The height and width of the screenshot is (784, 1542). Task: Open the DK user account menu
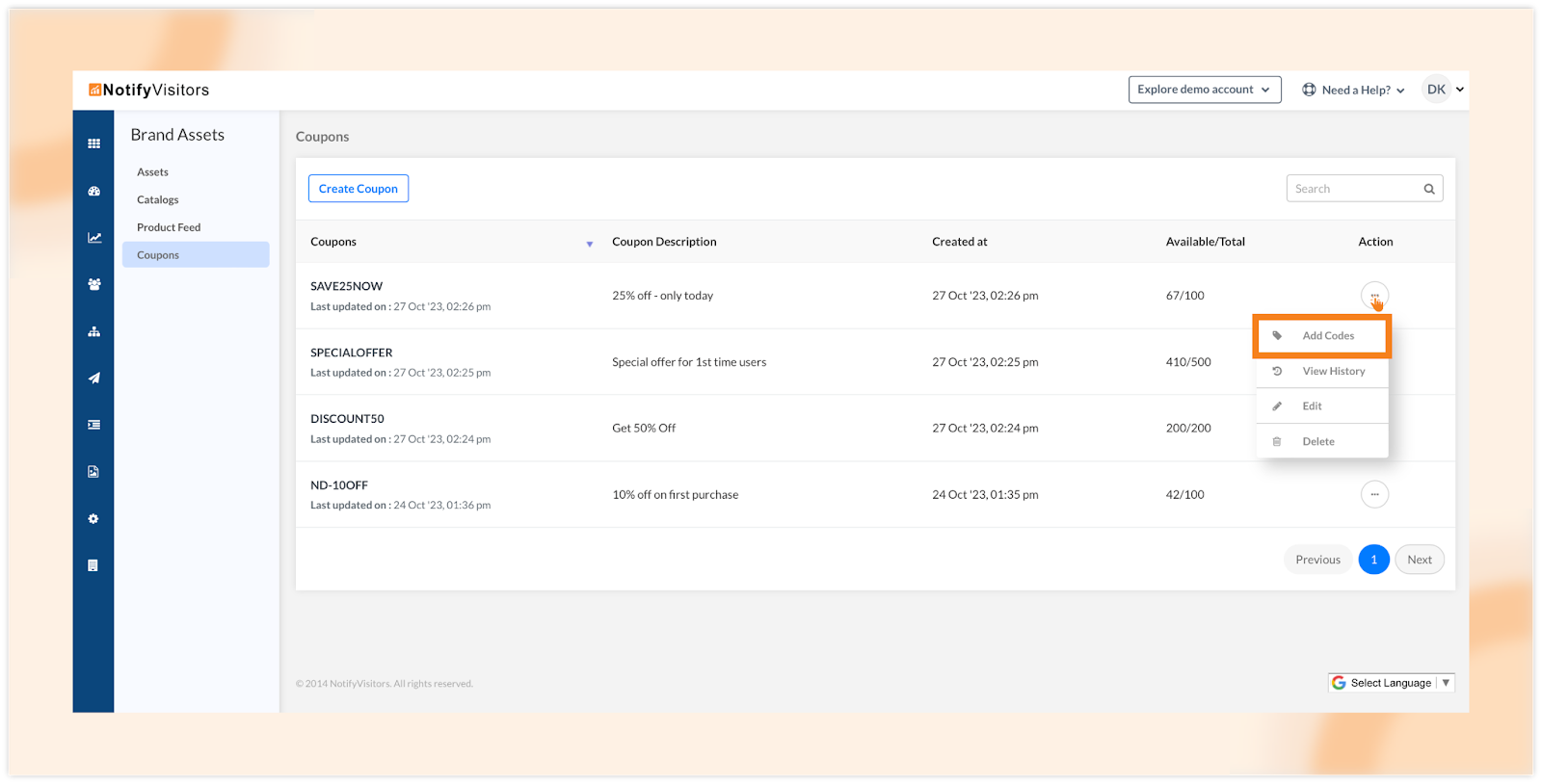point(1443,90)
